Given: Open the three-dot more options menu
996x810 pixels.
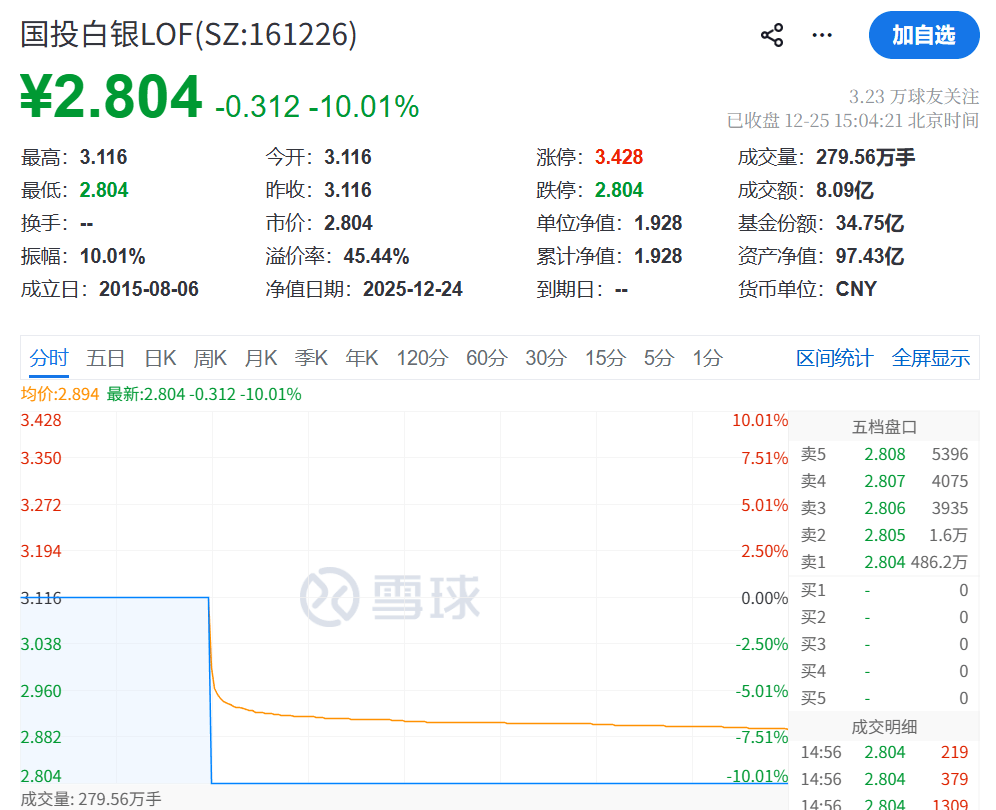Looking at the screenshot, I should pos(822,36).
